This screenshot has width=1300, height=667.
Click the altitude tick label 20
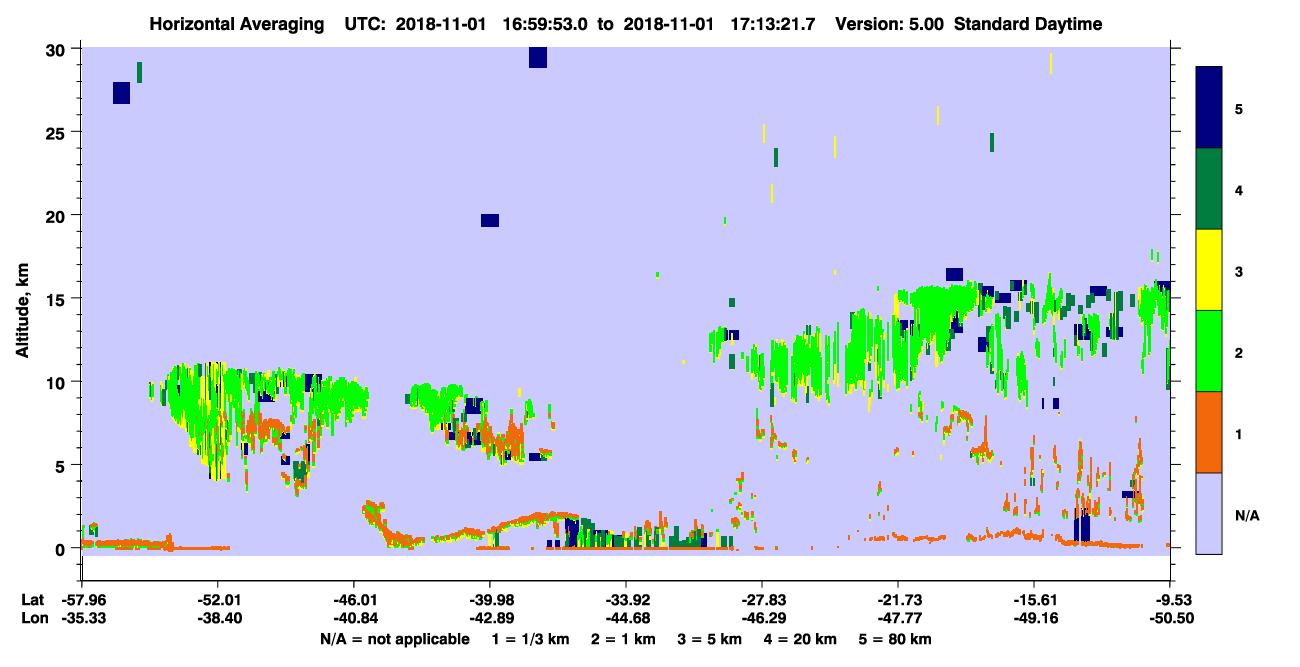point(57,215)
